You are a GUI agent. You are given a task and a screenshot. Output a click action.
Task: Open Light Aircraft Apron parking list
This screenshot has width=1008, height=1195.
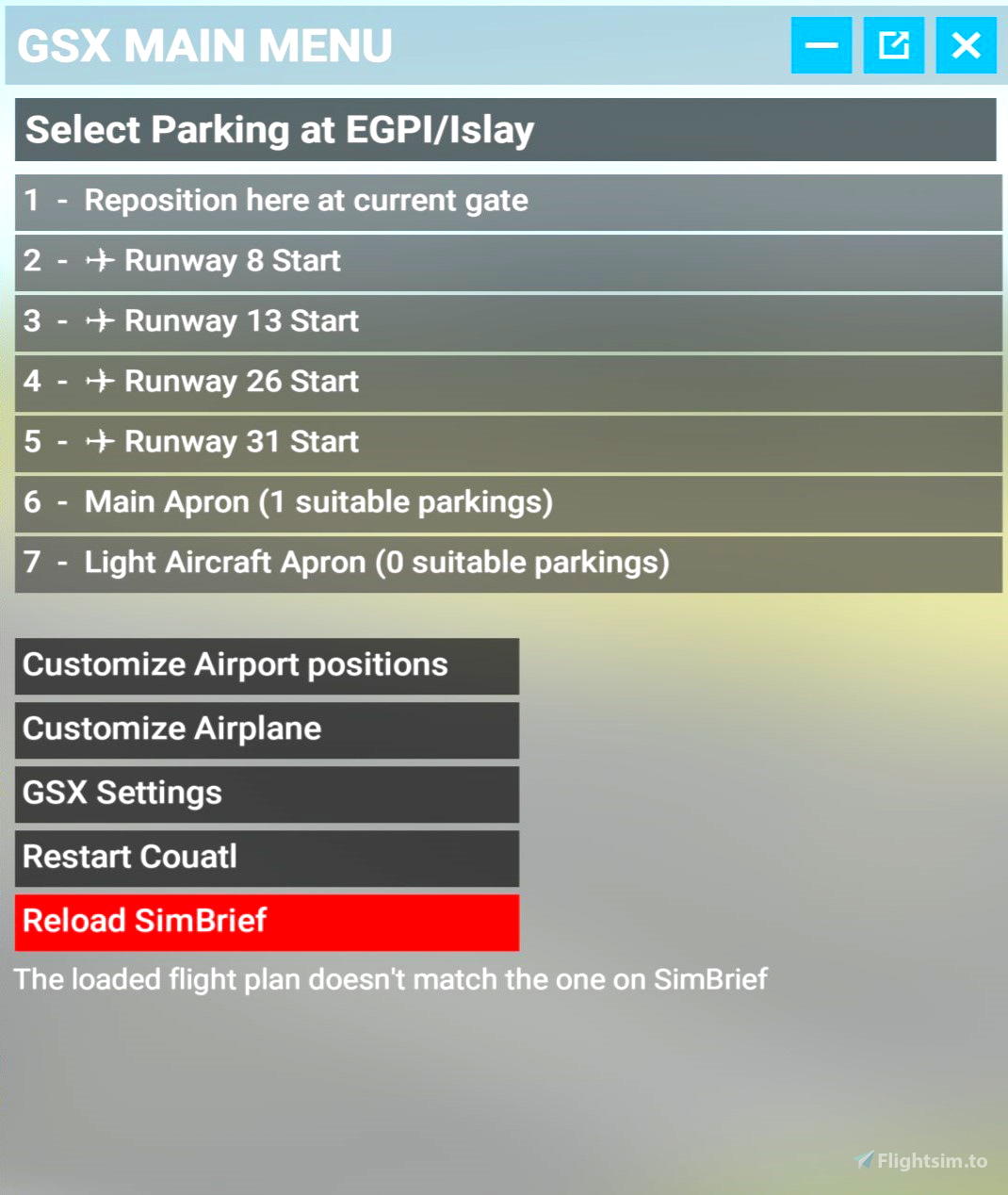click(x=509, y=564)
